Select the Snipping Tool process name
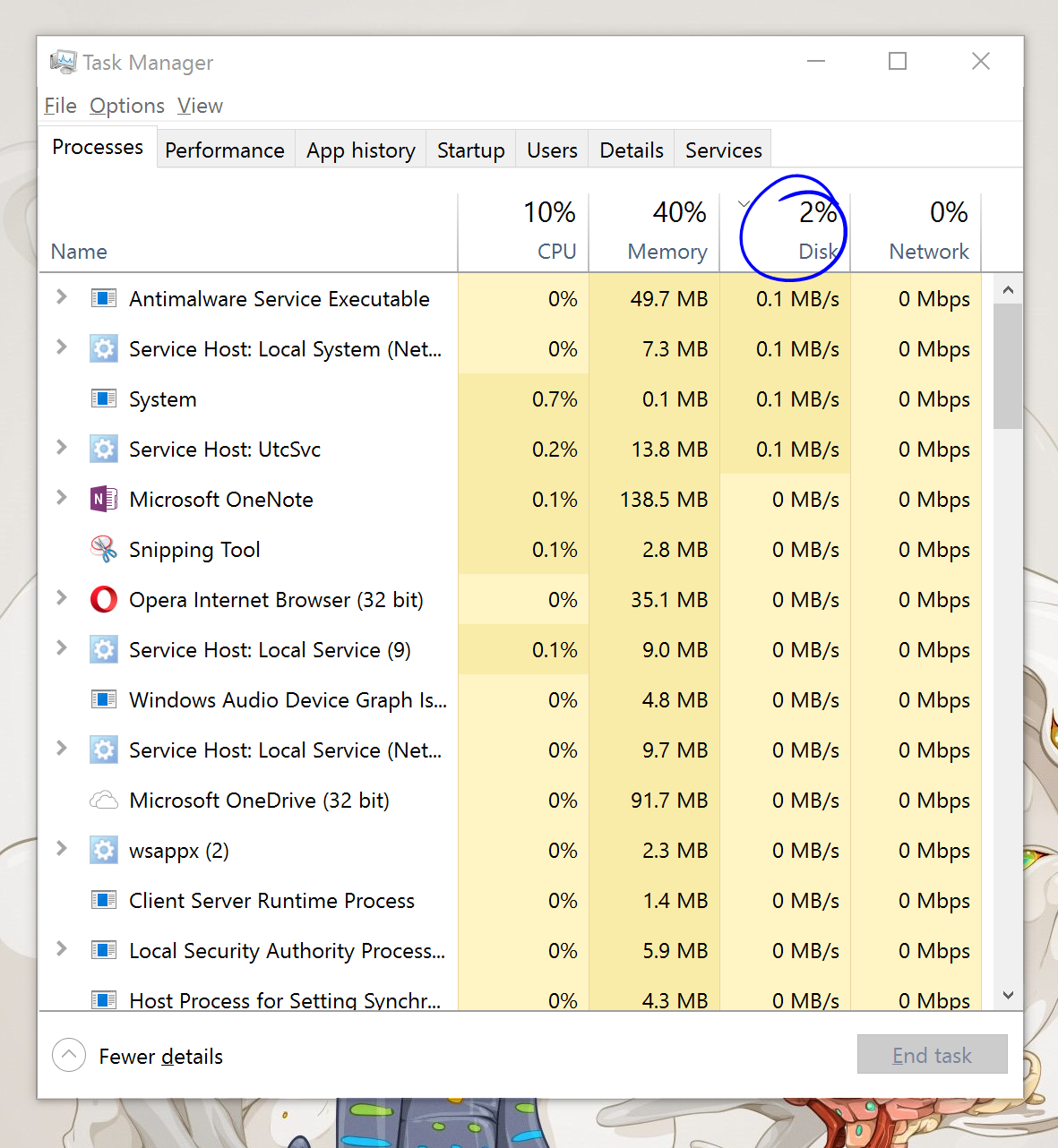The height and width of the screenshot is (1148, 1058). point(194,550)
